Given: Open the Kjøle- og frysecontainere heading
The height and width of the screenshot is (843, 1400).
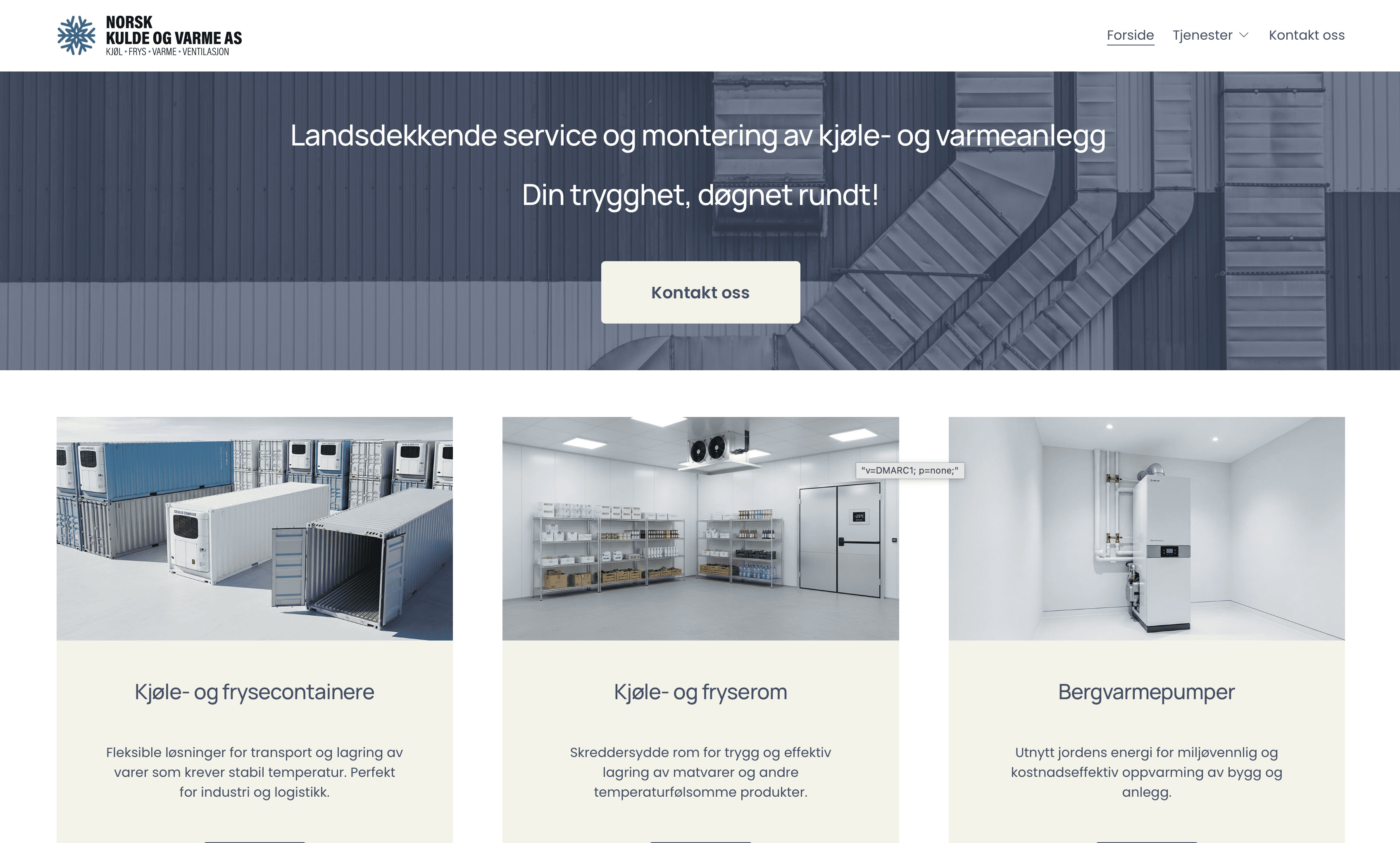Looking at the screenshot, I should (254, 692).
